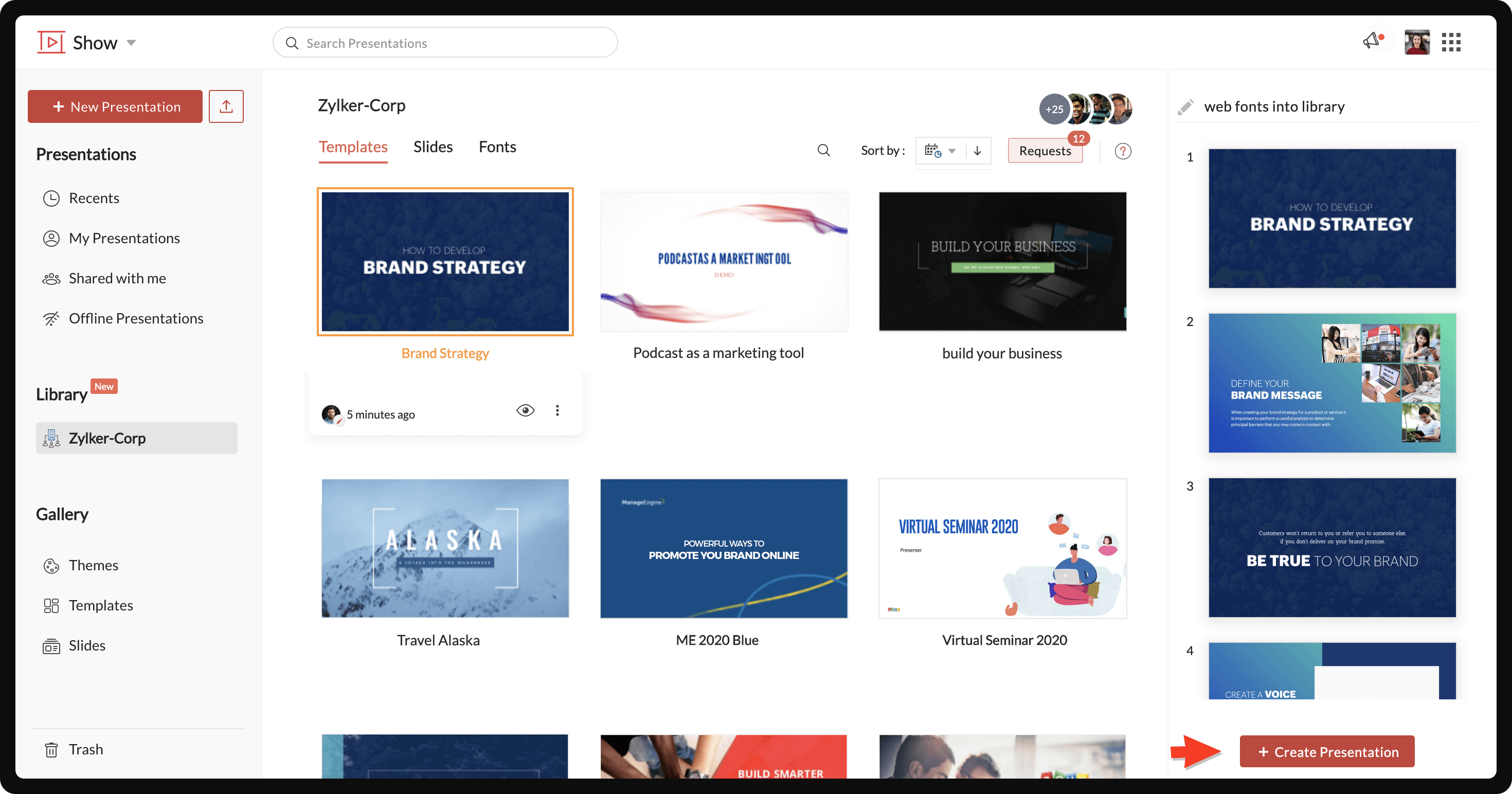Select Zylker-Corp library
Screen dimensions: 1512x794
point(137,438)
